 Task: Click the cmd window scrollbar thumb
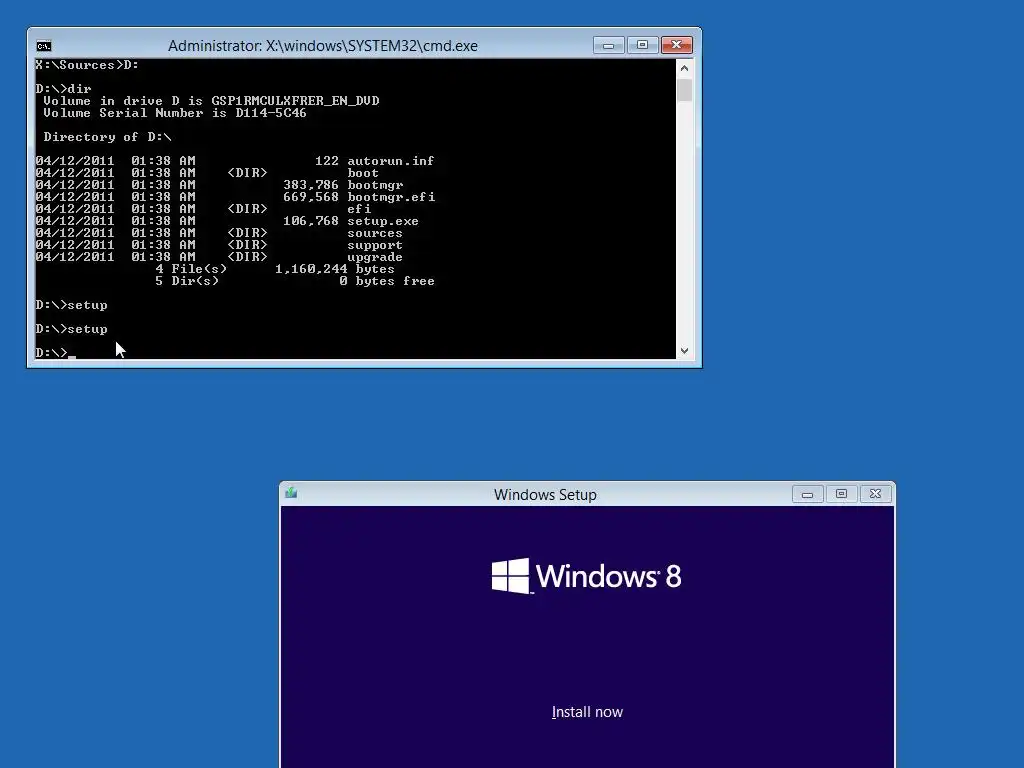coord(684,90)
